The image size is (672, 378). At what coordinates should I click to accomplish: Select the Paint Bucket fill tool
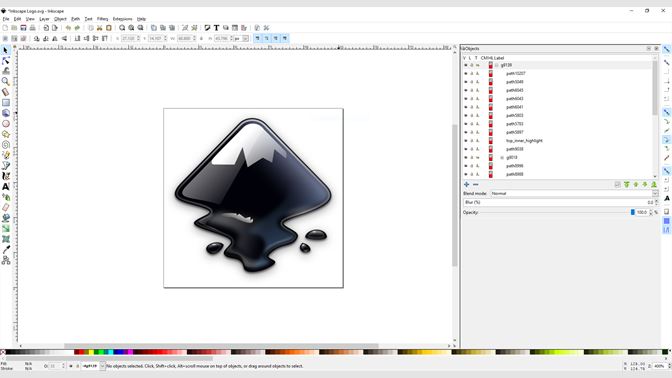point(6,218)
